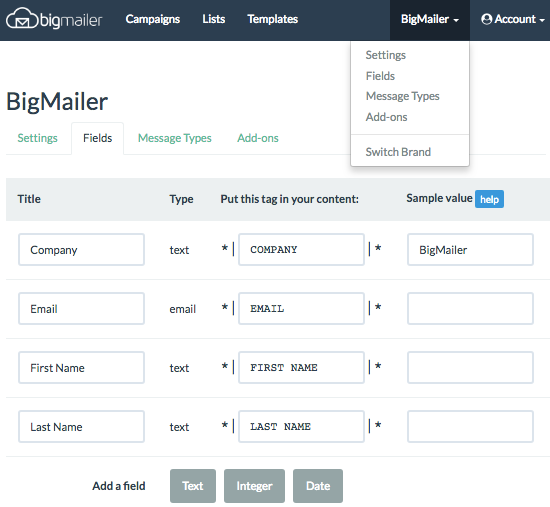Image resolution: width=550 pixels, height=507 pixels.
Task: Choose Fields in the brand dropdown
Action: 380,76
